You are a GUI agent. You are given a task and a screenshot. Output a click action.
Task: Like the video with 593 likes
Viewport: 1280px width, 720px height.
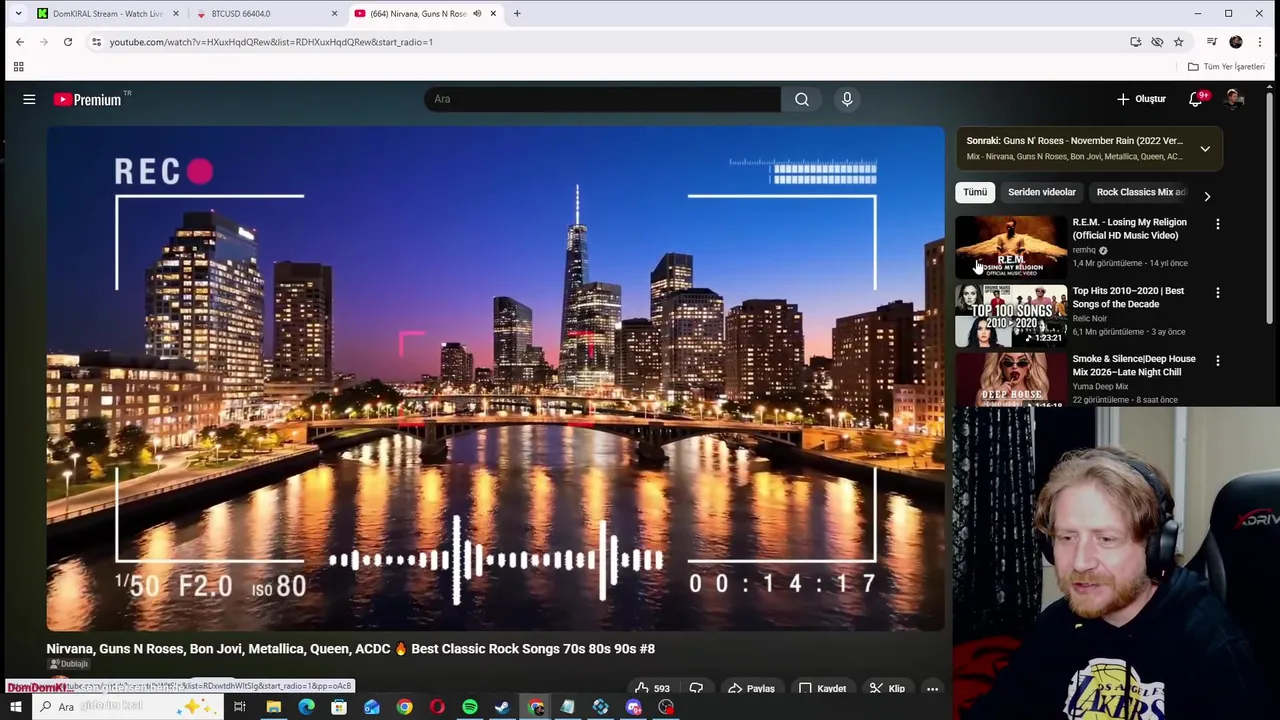tap(651, 688)
